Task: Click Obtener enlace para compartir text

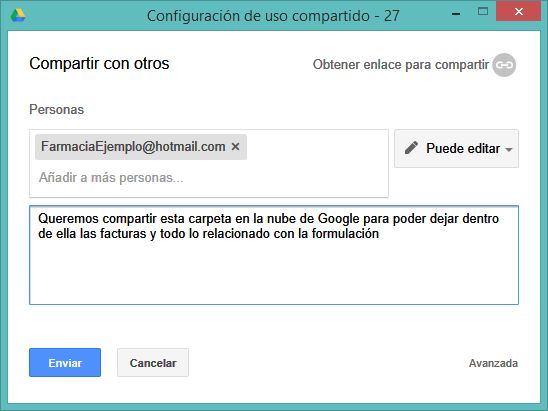Action: pyautogui.click(x=401, y=65)
